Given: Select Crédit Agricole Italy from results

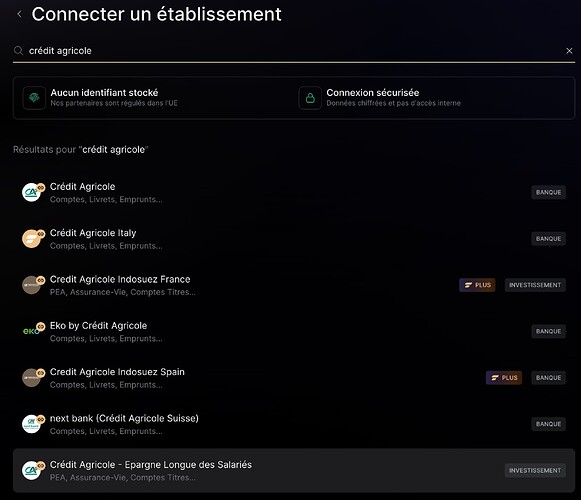Looking at the screenshot, I should pyautogui.click(x=294, y=239).
